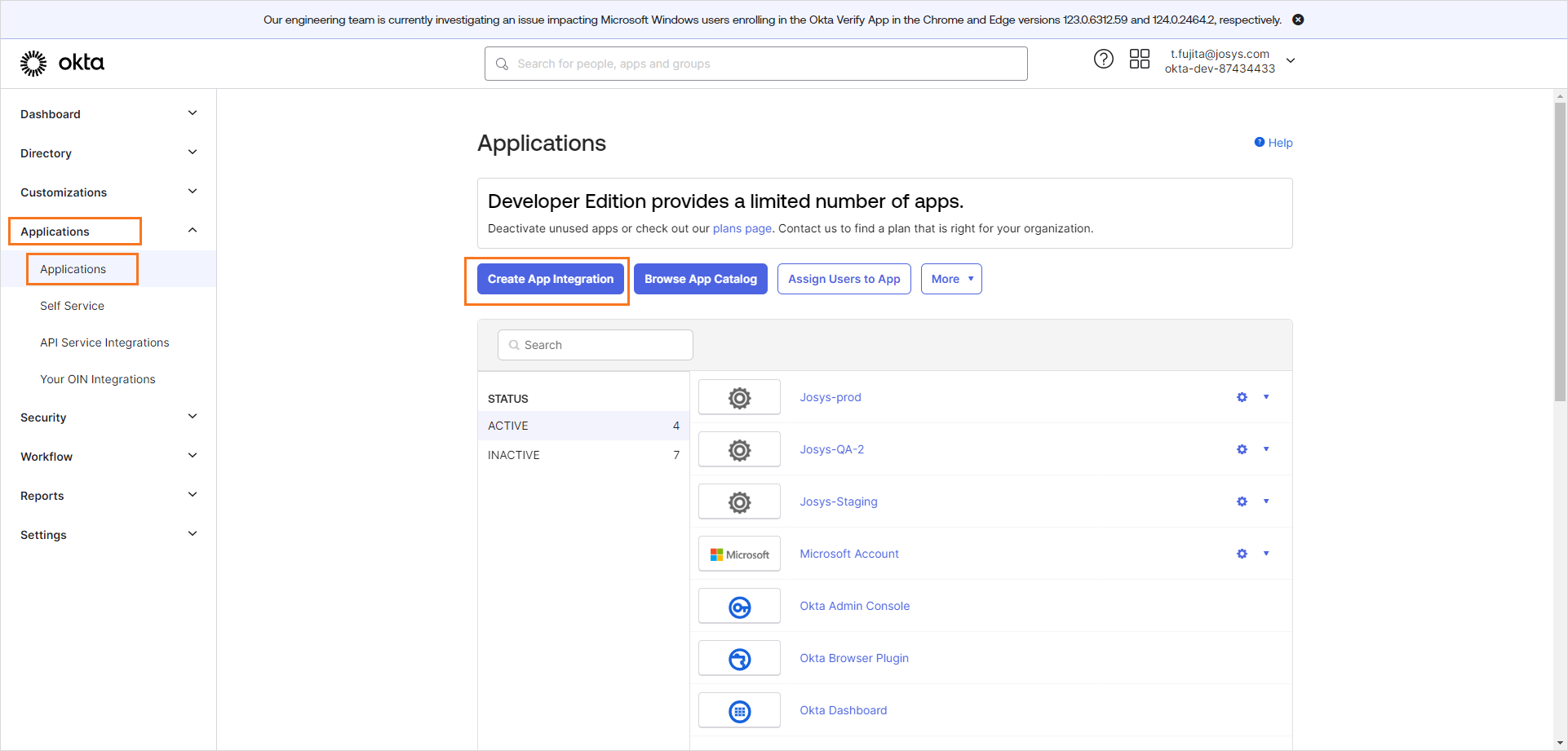The height and width of the screenshot is (751, 1568).
Task: Open dropdown arrow for Josys-prod row
Action: [1266, 397]
